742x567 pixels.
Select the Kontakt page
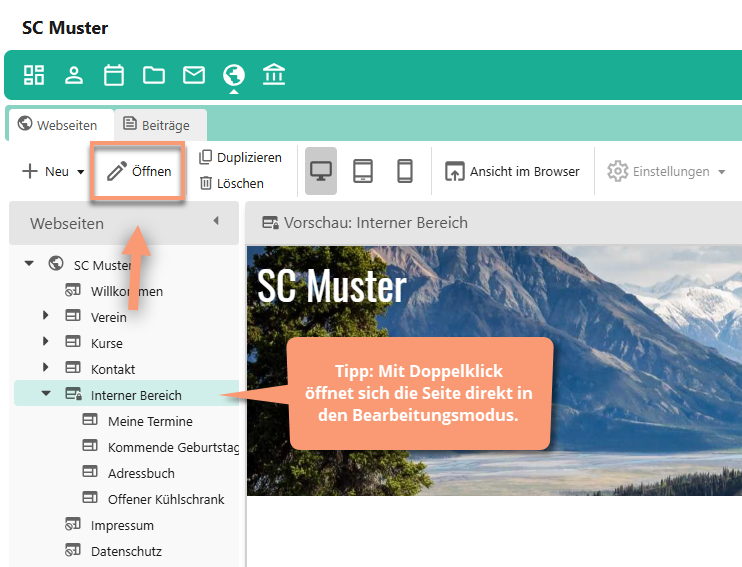pos(113,369)
